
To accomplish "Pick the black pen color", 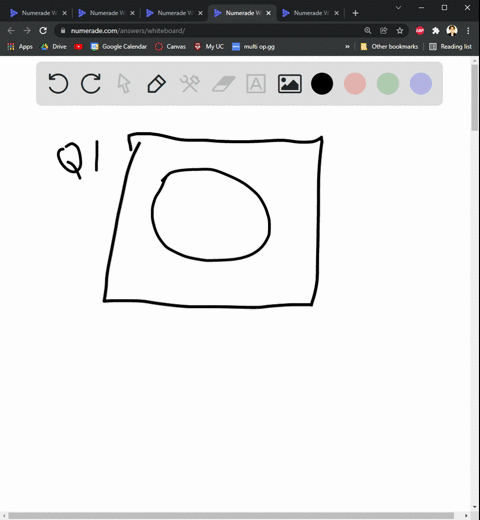I will click(322, 83).
